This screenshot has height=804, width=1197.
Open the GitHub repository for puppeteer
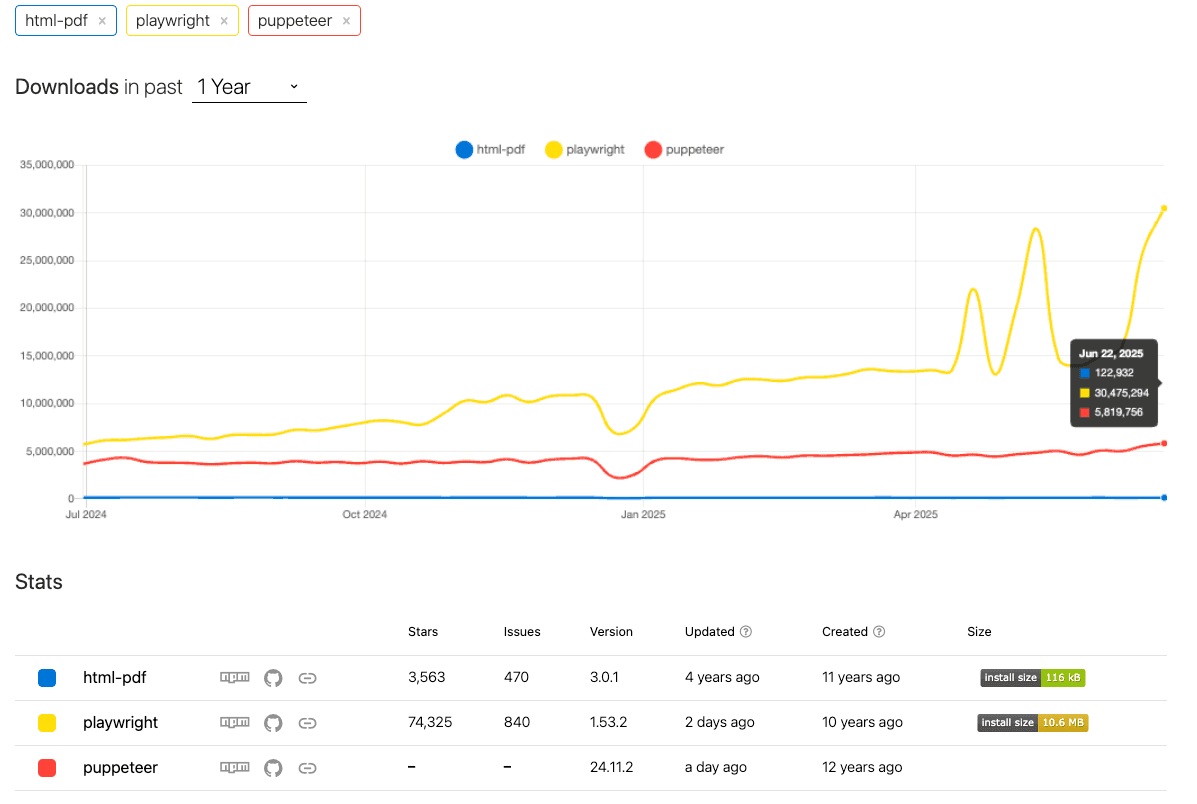tap(272, 767)
